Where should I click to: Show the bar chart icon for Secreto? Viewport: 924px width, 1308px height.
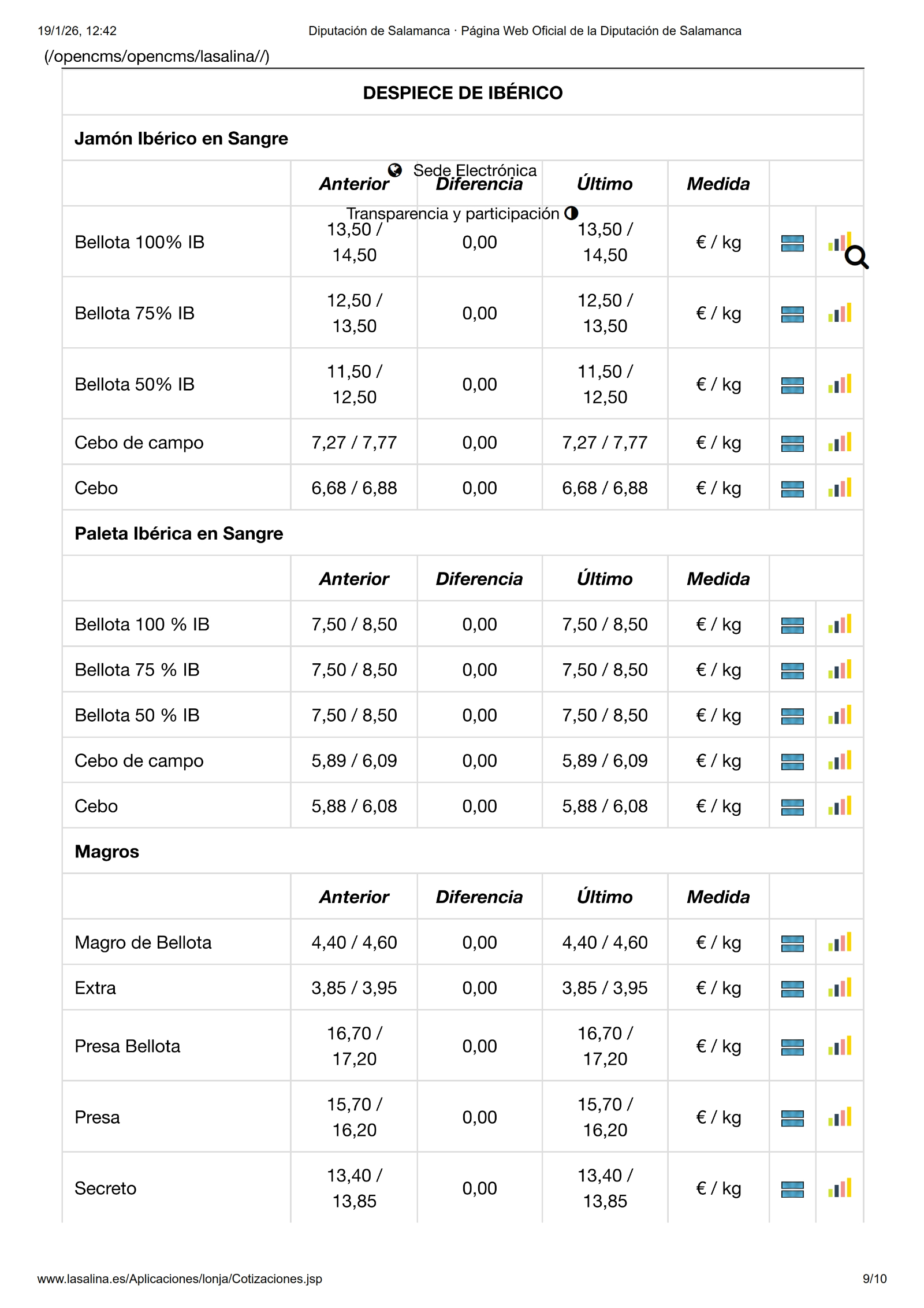tap(839, 1188)
